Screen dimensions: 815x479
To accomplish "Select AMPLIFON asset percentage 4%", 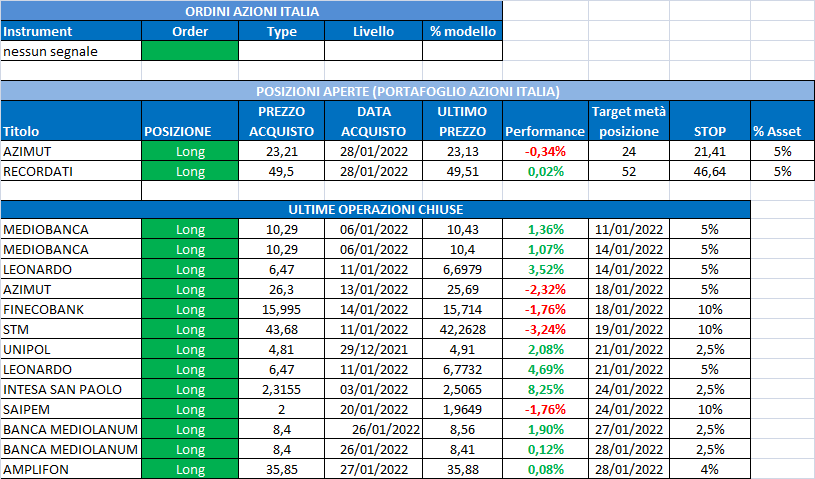I will (x=709, y=469).
